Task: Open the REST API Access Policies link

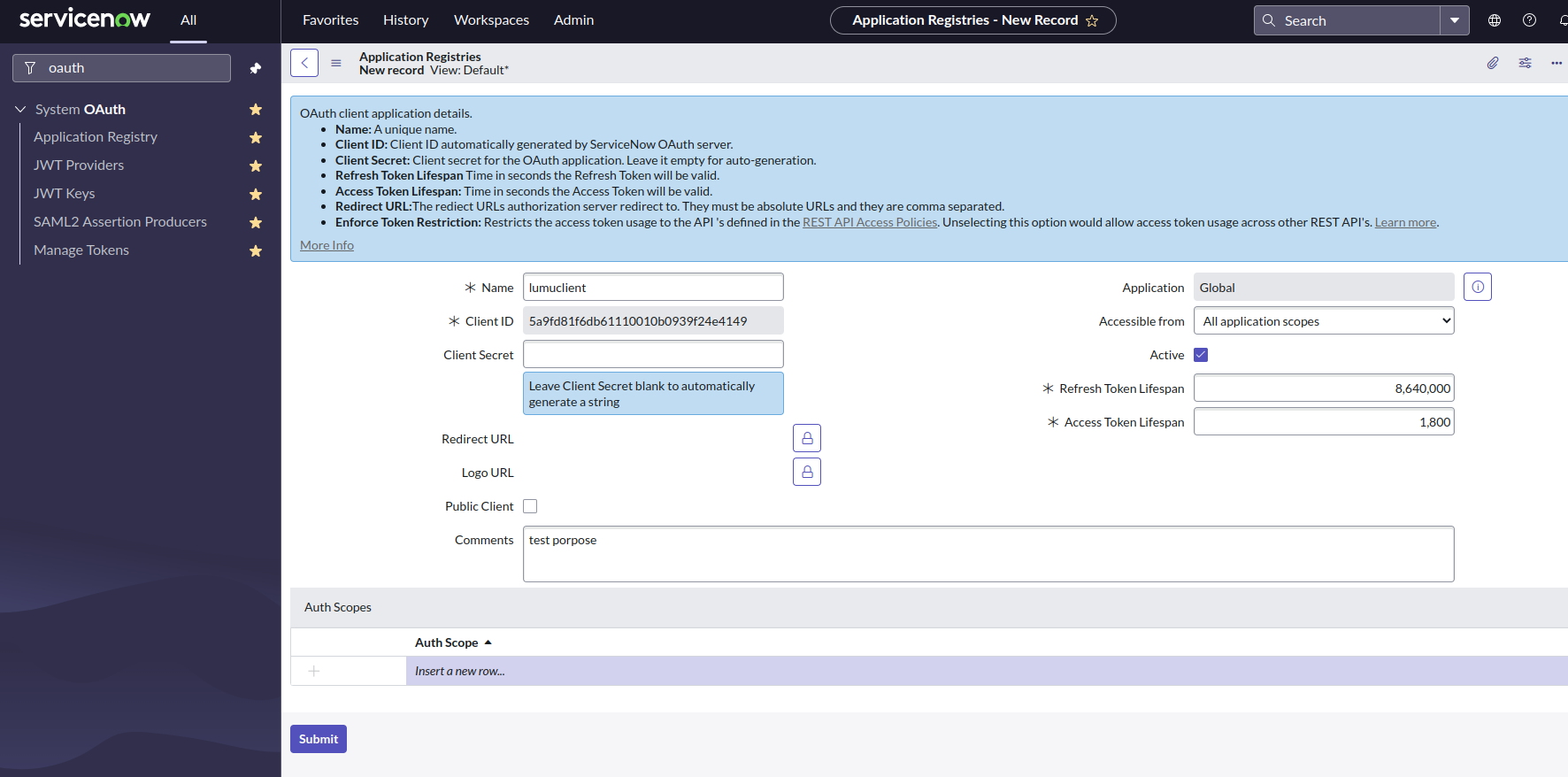Action: click(x=869, y=222)
